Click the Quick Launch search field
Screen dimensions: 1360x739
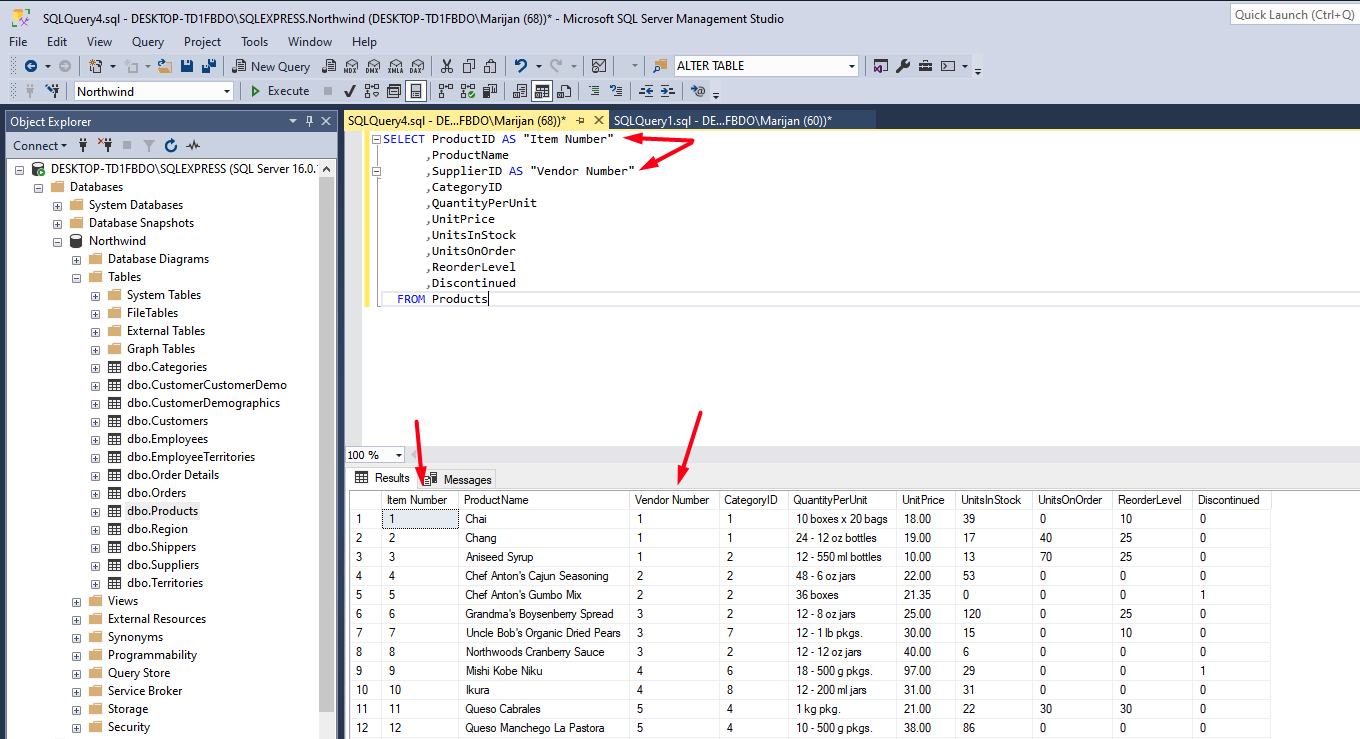click(1294, 15)
